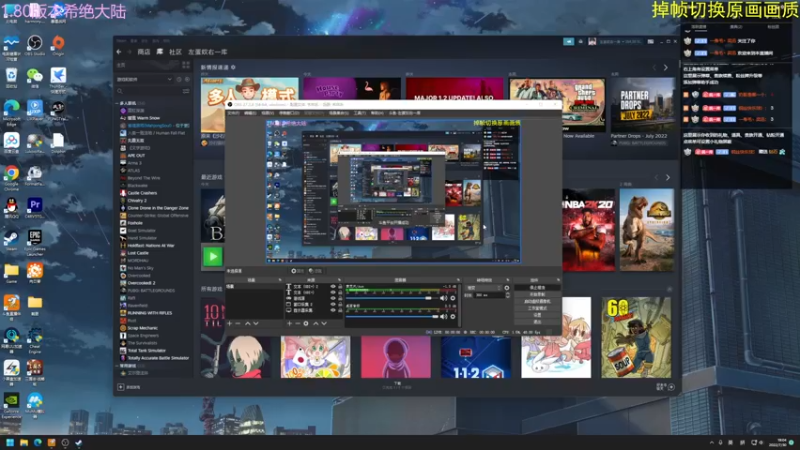Click the Steam library search field
Screen dimensions: 800x450
148,91
